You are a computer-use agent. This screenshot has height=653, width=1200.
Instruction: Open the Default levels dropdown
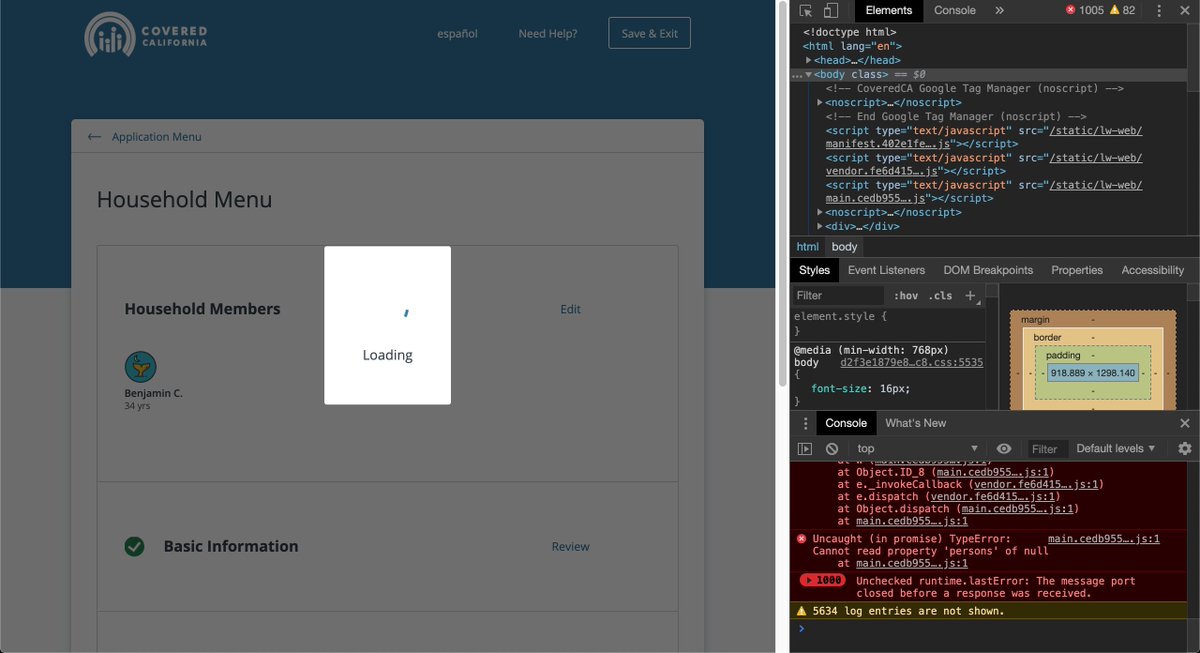pyautogui.click(x=1116, y=449)
